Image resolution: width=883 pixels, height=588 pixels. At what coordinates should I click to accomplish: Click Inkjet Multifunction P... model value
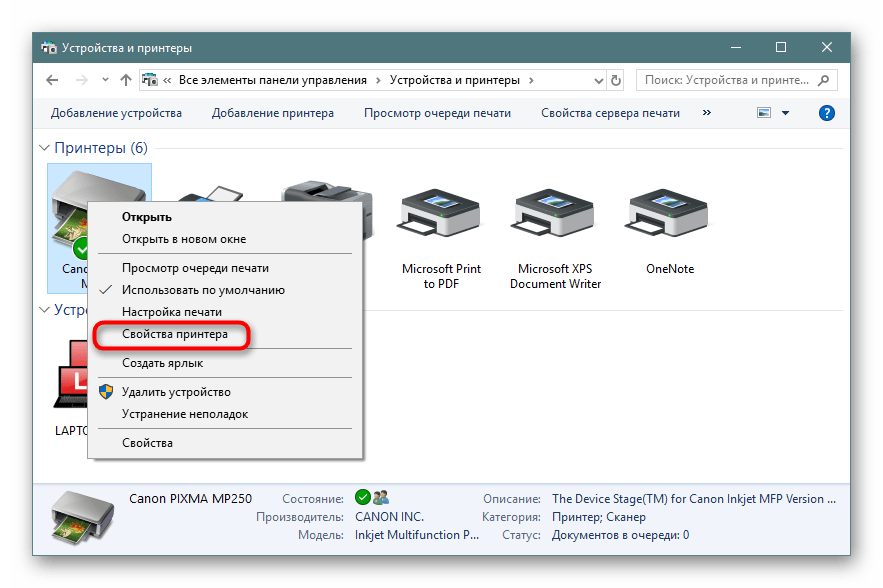coord(417,534)
